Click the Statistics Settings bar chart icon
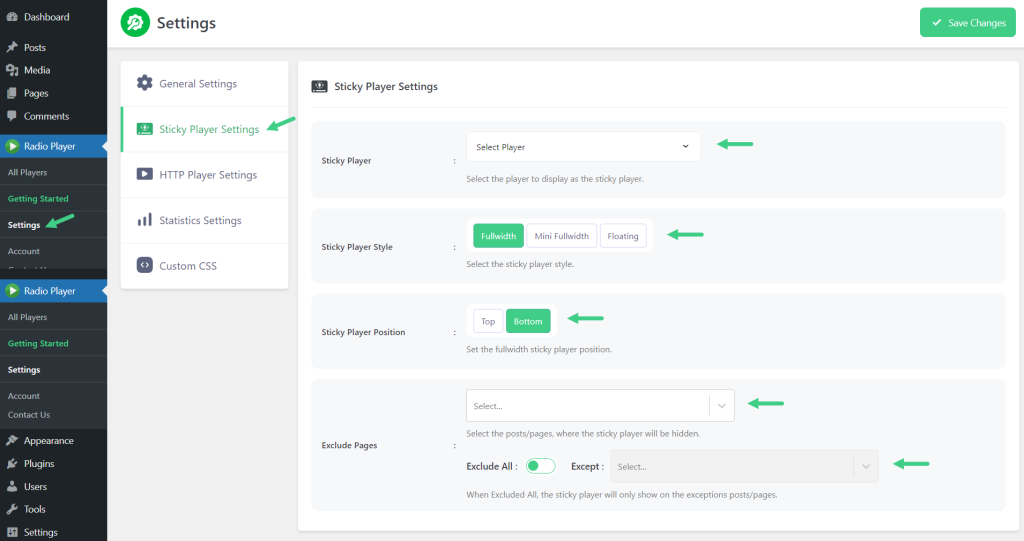 pos(144,220)
